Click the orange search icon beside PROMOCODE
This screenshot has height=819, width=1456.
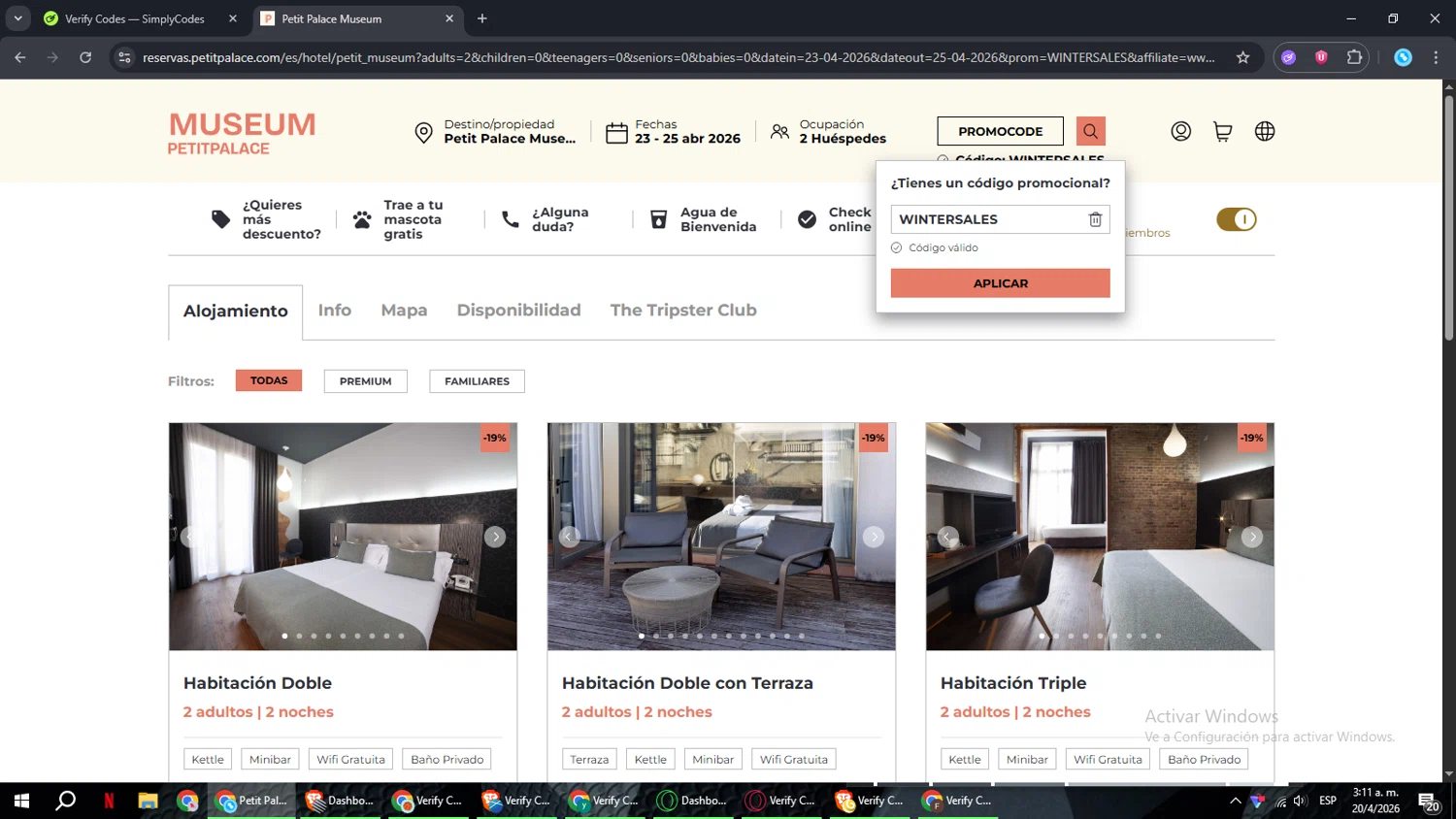[x=1090, y=131]
